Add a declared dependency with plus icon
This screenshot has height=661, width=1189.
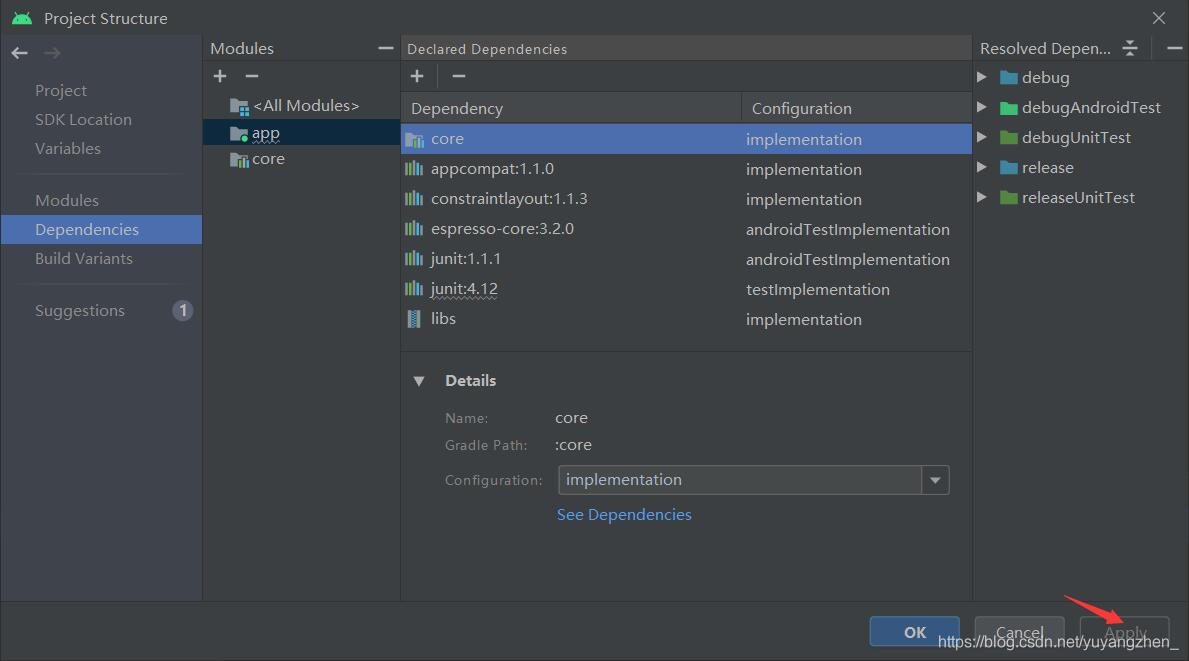pos(417,76)
